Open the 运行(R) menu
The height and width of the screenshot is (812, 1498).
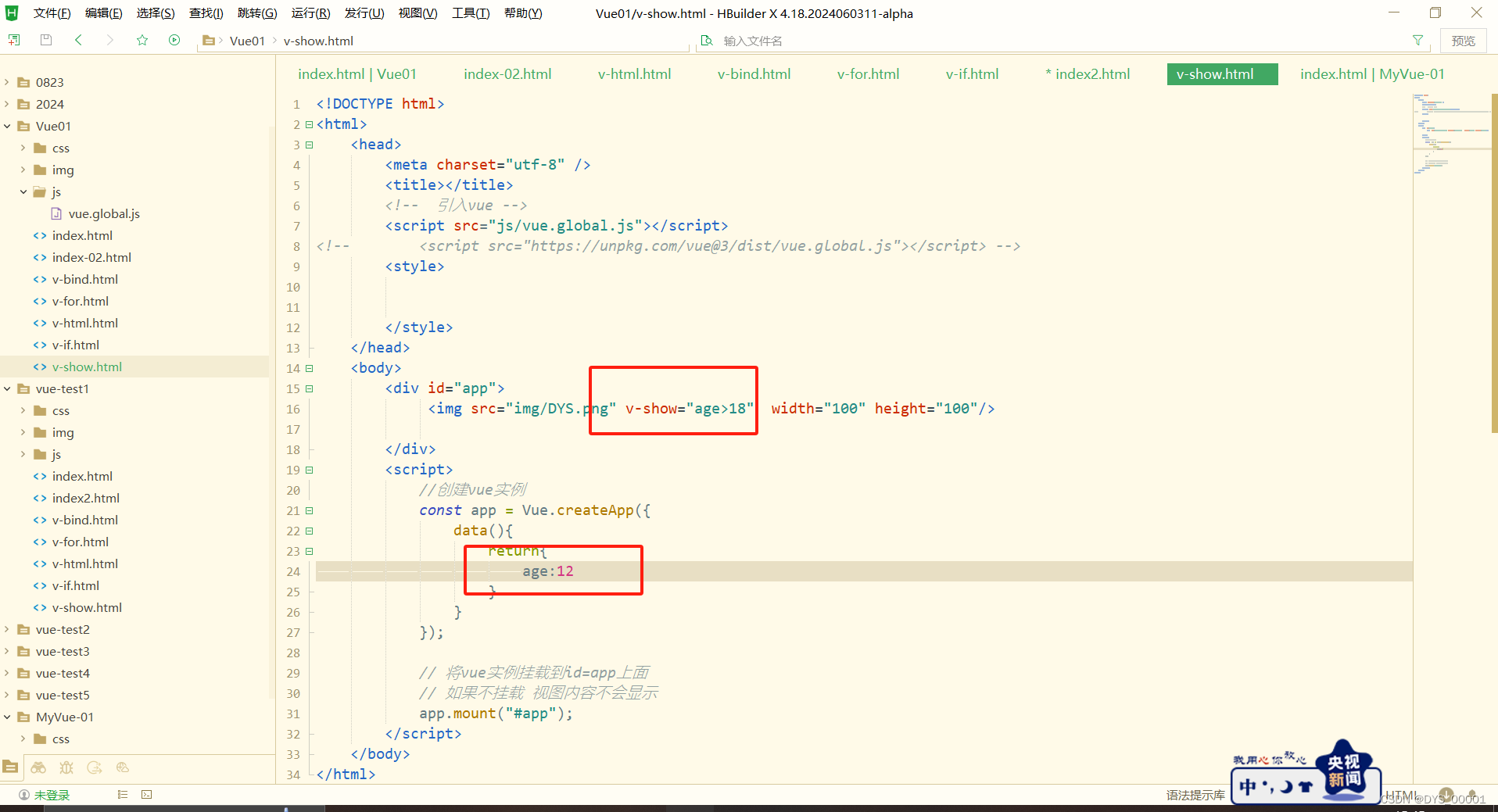click(310, 13)
